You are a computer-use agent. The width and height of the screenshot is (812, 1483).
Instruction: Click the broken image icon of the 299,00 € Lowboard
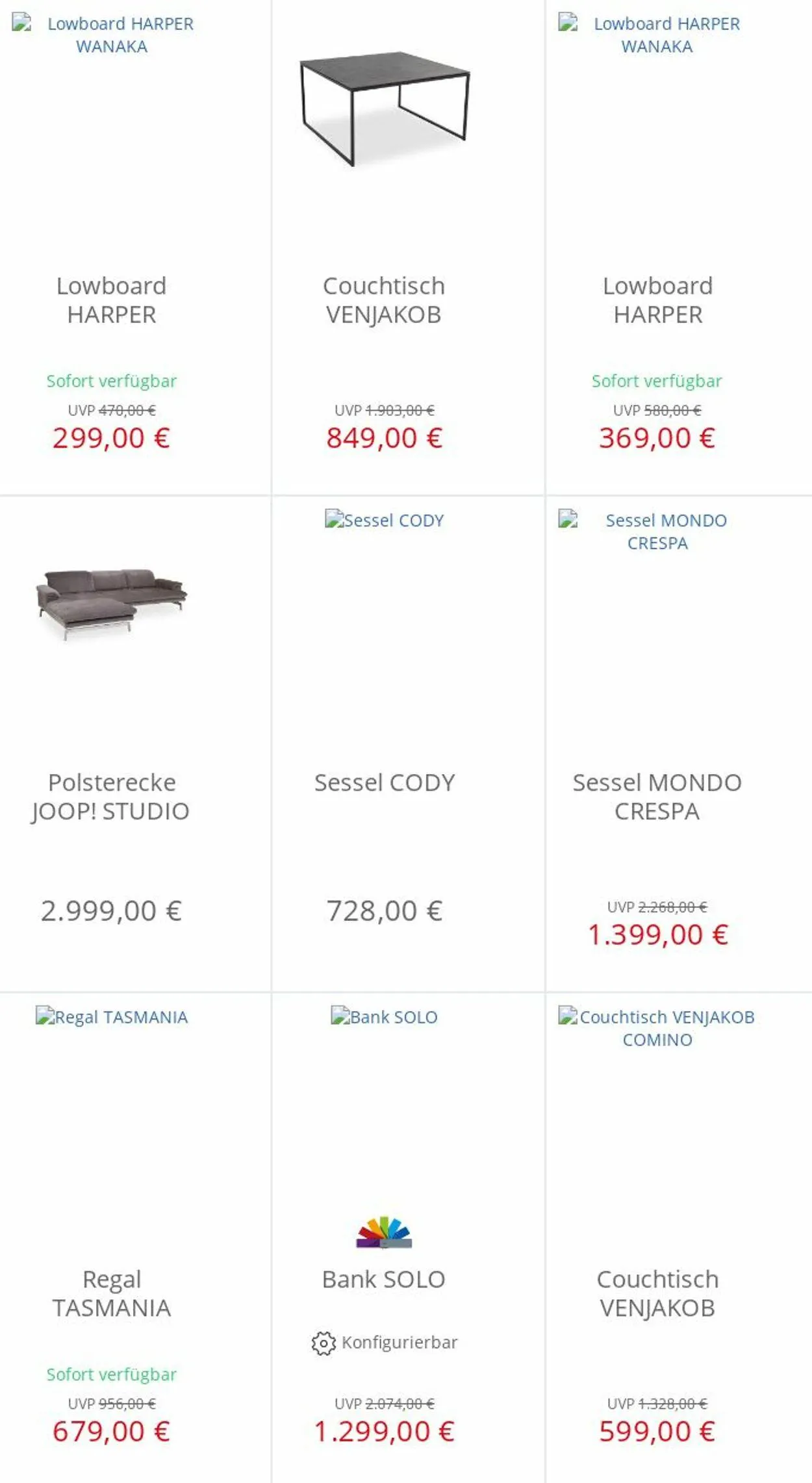[21, 23]
